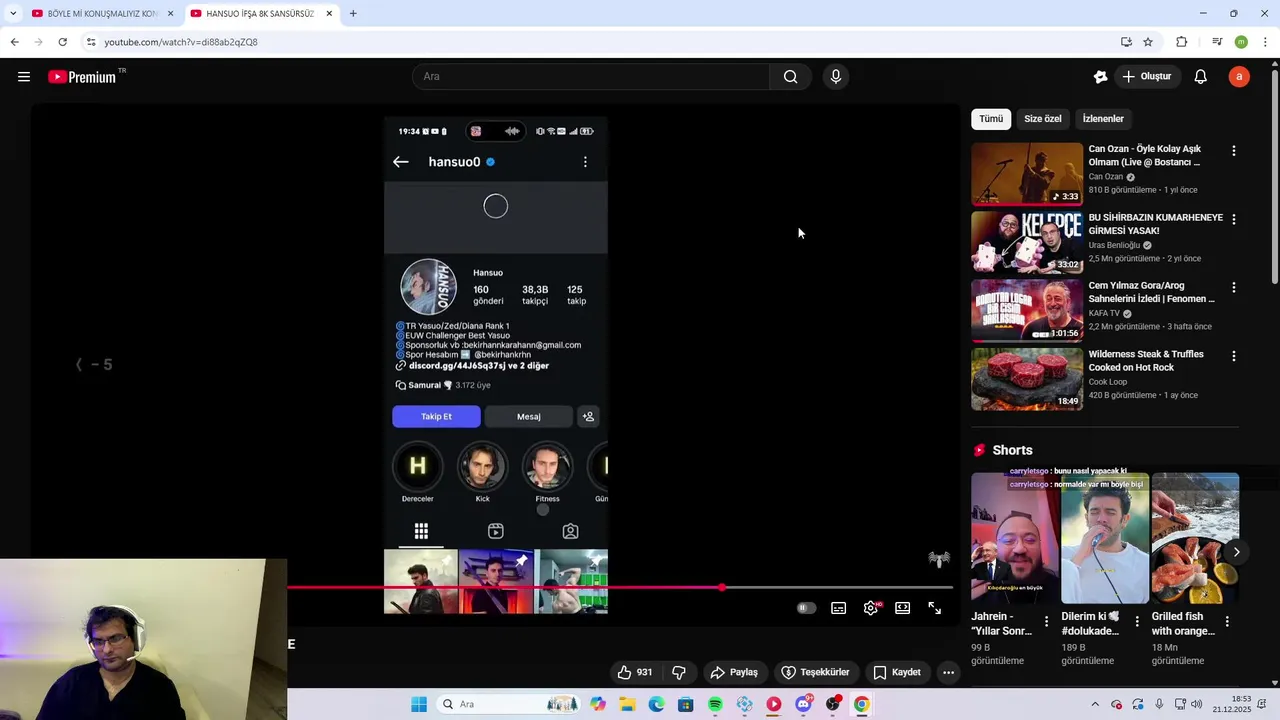Open options menu for KAFA TV video
The width and height of the screenshot is (1280, 720).
click(1233, 287)
